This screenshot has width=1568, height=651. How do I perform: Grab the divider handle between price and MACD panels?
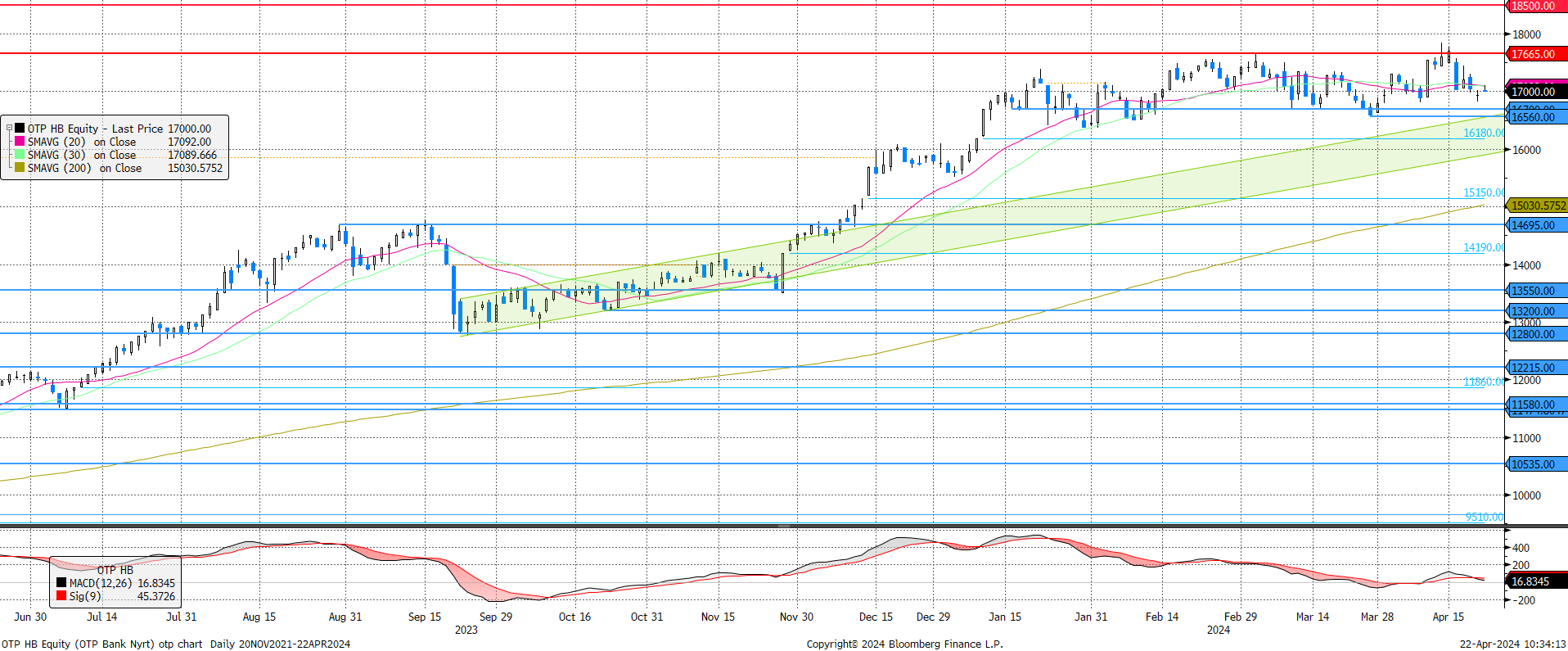click(784, 526)
